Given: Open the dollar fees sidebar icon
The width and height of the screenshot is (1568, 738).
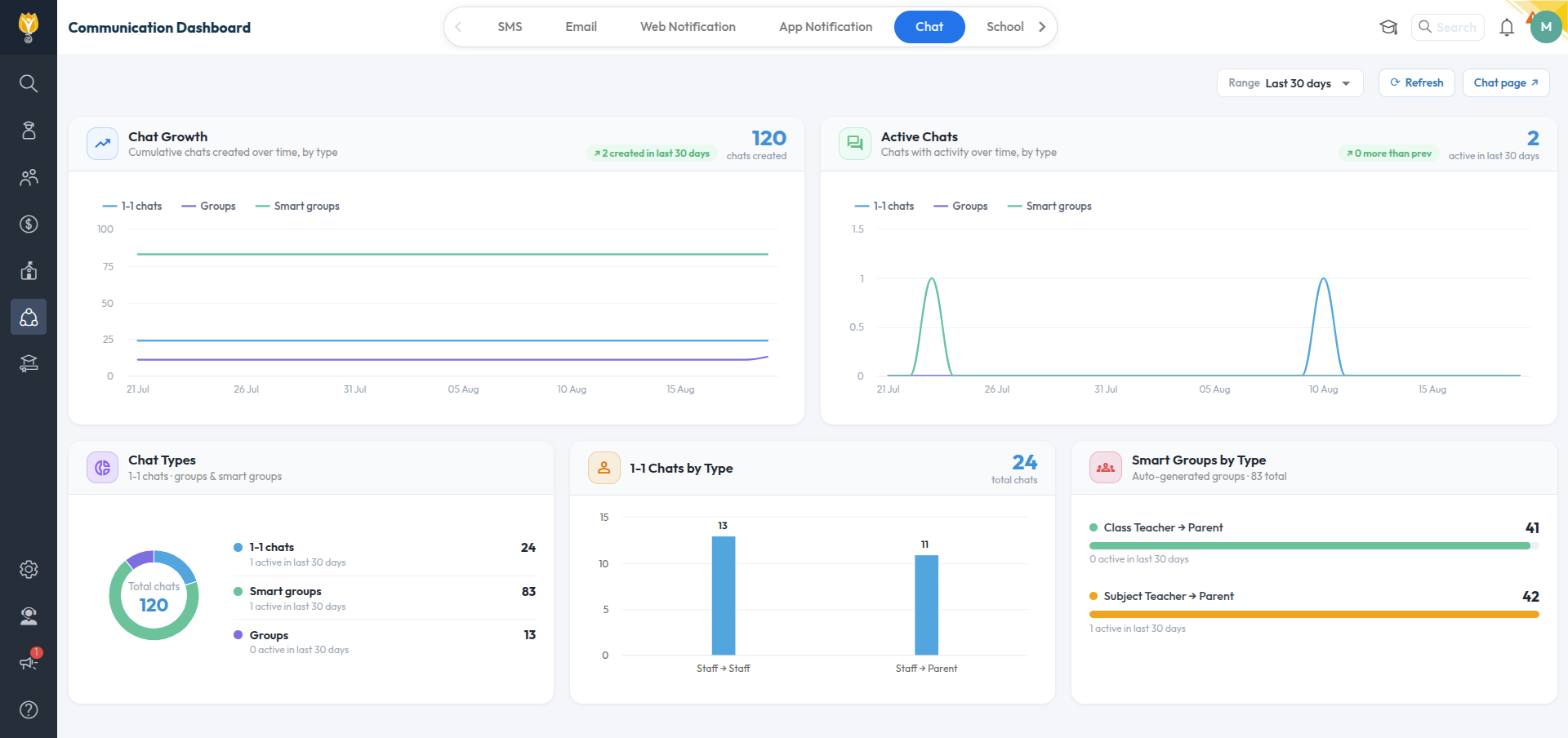Looking at the screenshot, I should (x=29, y=224).
